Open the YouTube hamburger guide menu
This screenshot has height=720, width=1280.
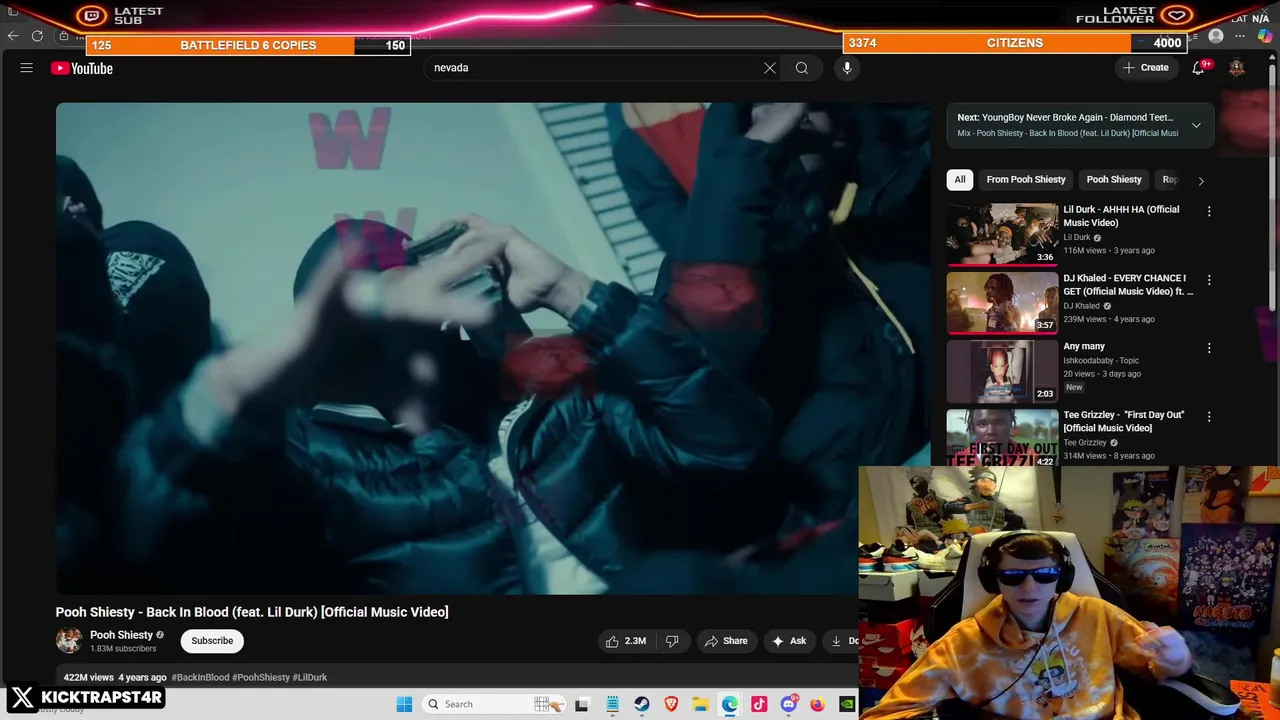coord(27,68)
